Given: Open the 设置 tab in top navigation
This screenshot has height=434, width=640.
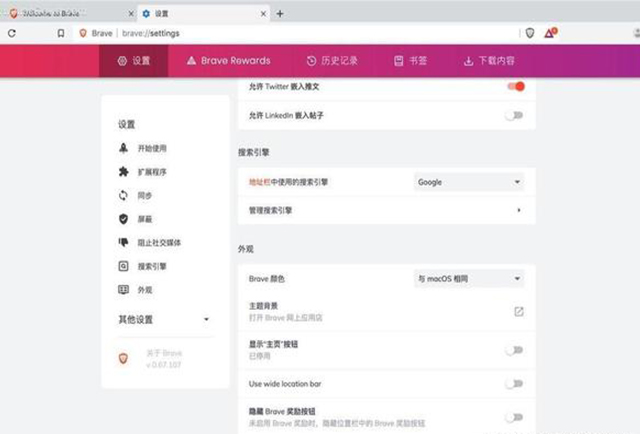Looking at the screenshot, I should pos(133,61).
